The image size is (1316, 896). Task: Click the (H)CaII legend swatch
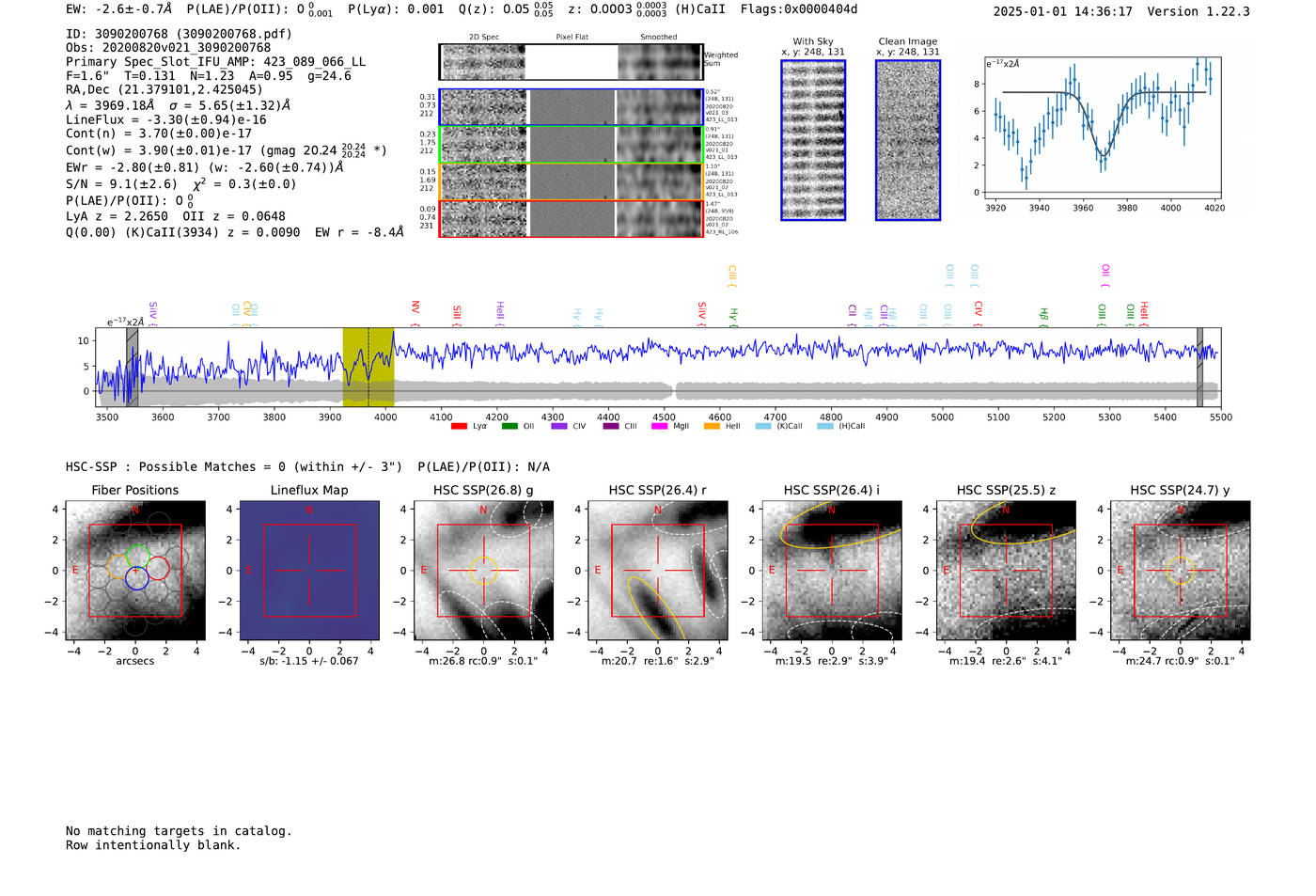coord(825,427)
